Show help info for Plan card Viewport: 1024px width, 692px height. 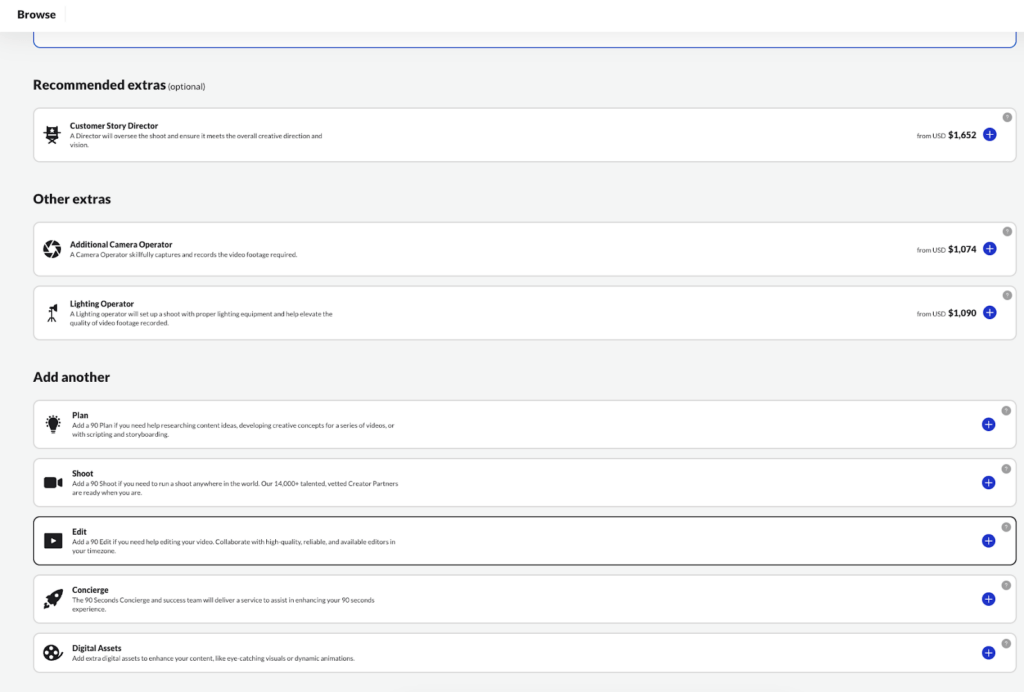click(x=1006, y=410)
